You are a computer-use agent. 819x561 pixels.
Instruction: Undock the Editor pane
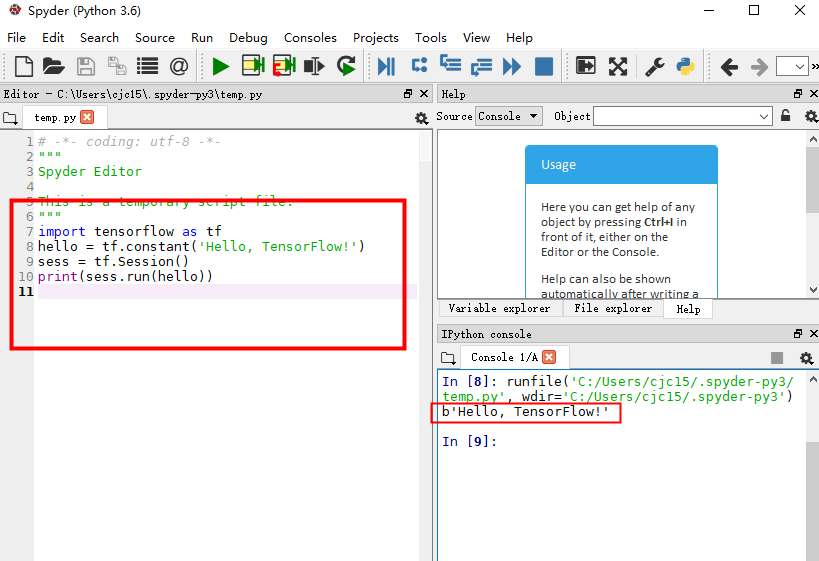(408, 94)
